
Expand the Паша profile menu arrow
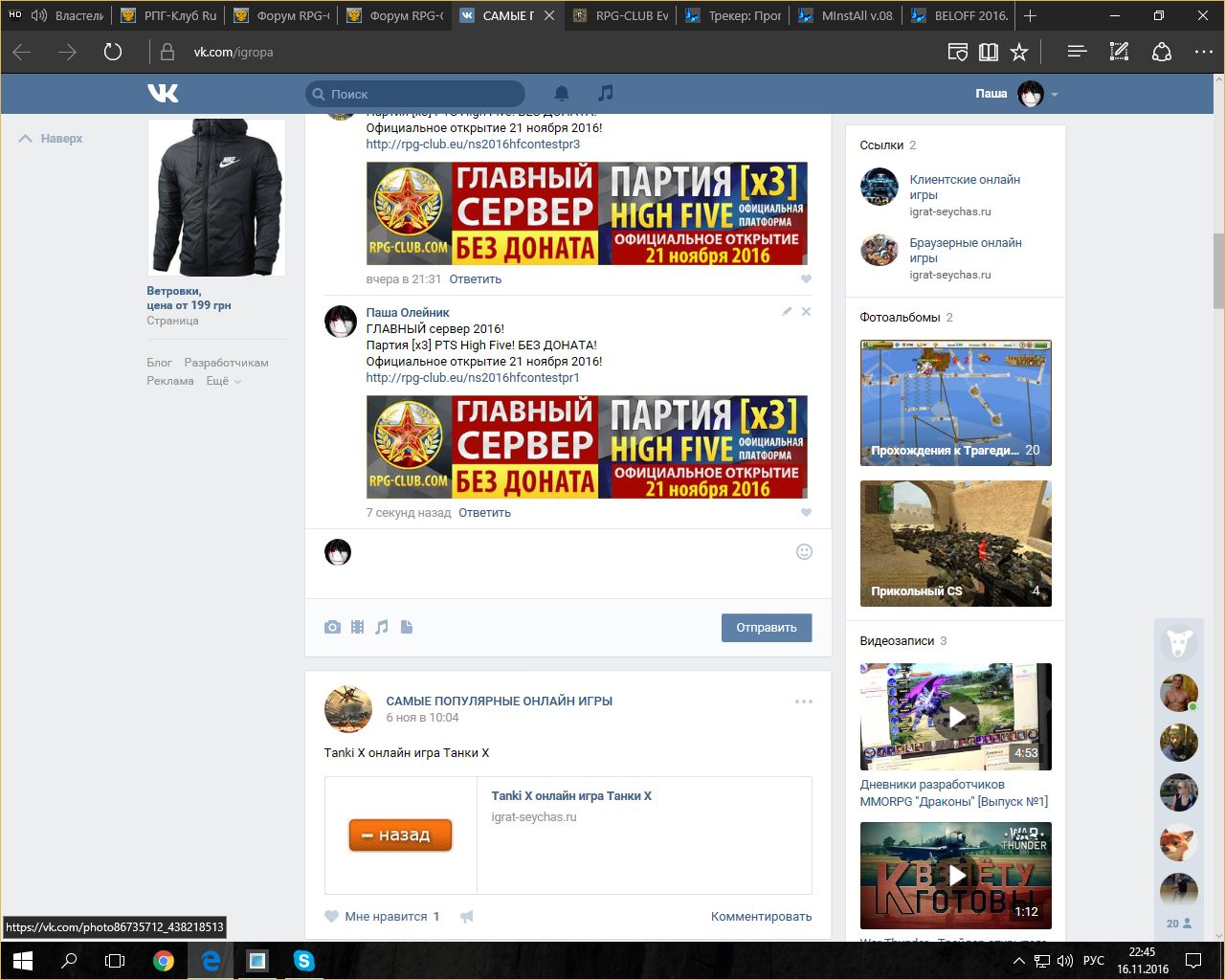pyautogui.click(x=1055, y=95)
